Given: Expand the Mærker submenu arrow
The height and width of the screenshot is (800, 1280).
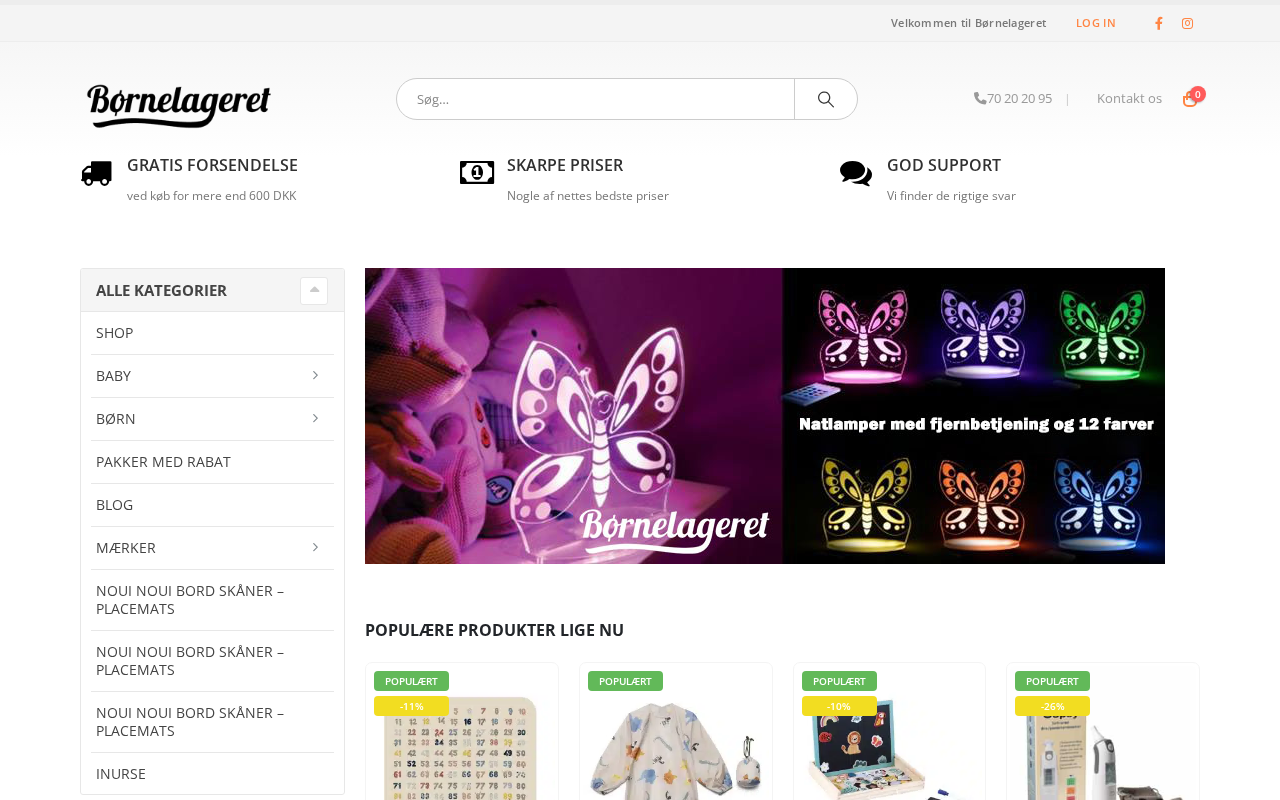Looking at the screenshot, I should click(x=315, y=547).
